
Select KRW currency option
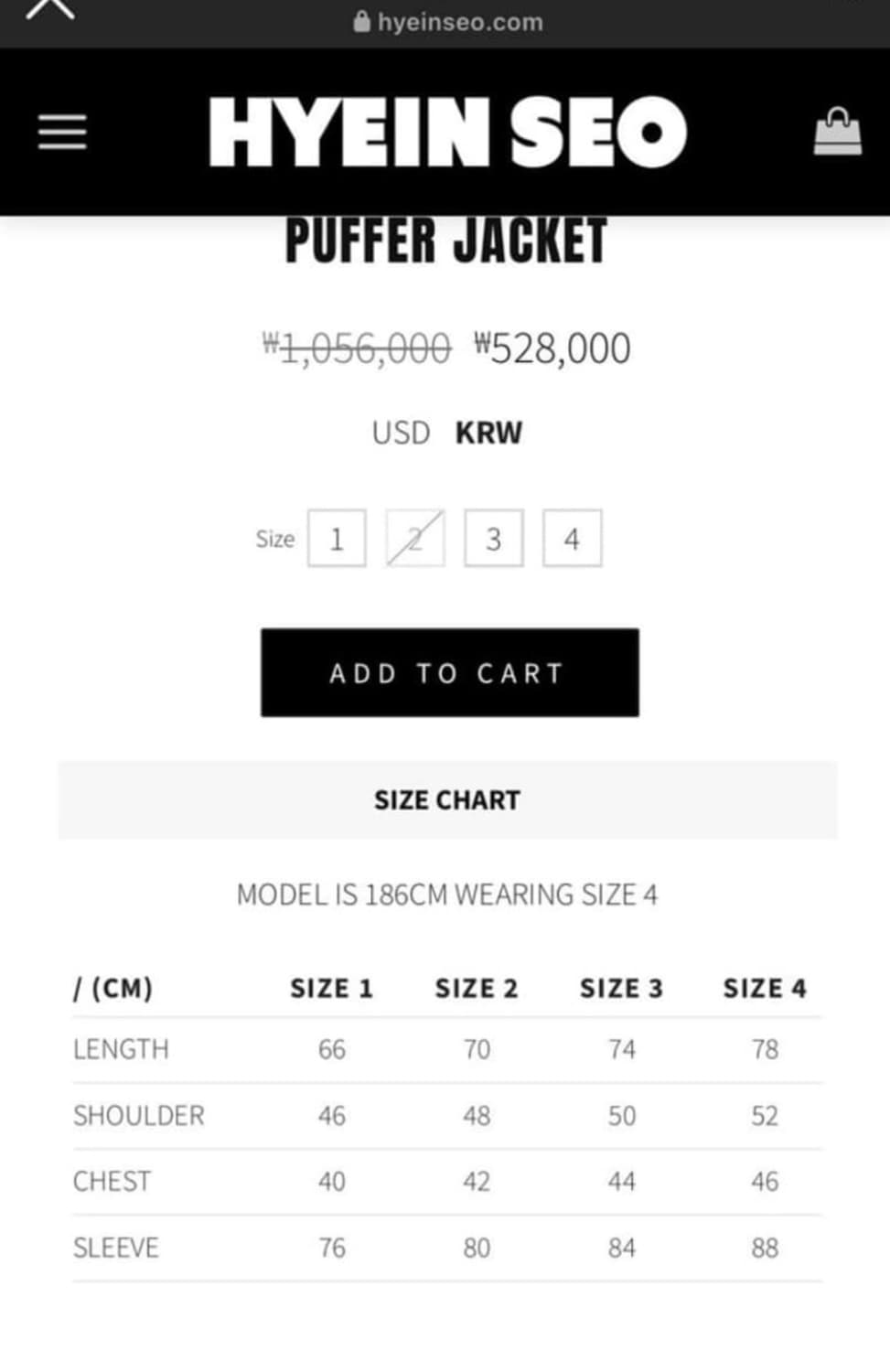(x=488, y=433)
